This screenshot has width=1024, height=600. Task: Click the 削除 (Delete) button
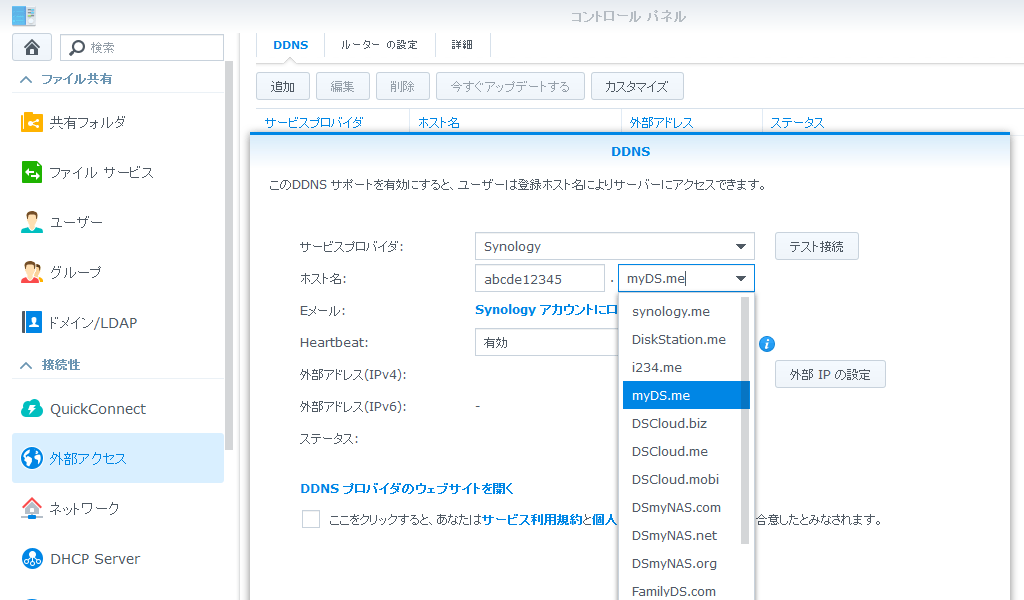pyautogui.click(x=402, y=86)
